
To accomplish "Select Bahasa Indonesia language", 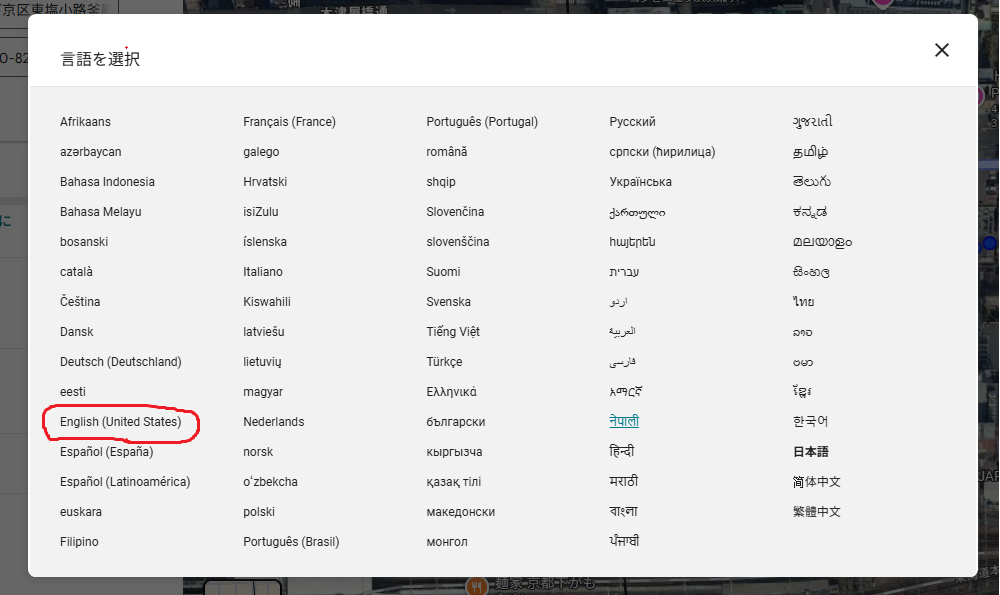I will (x=107, y=182).
